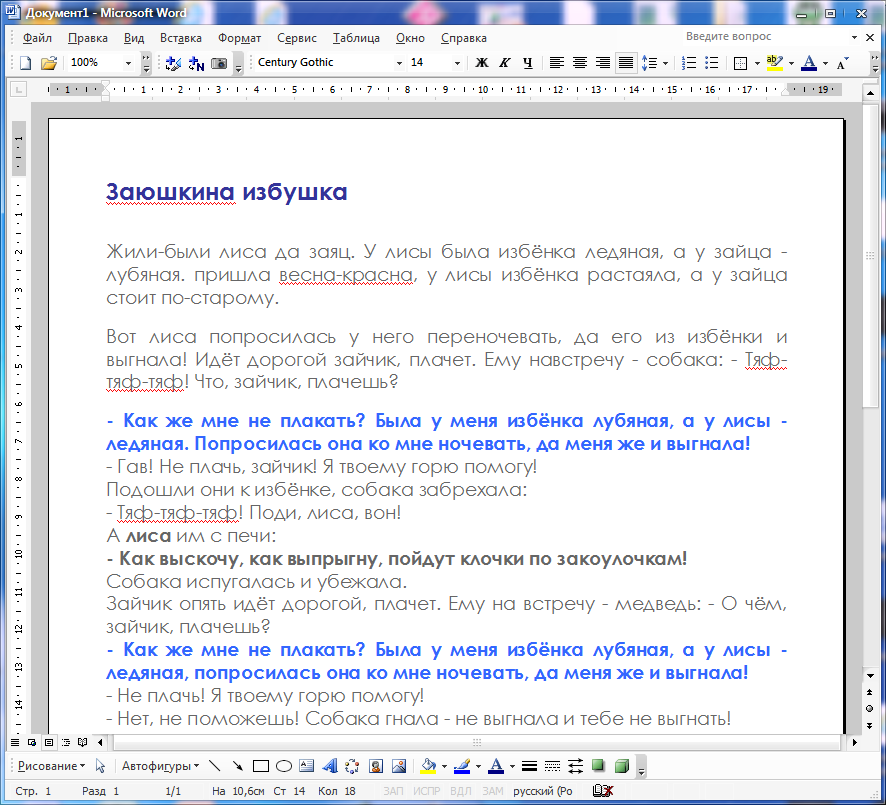Open borders dropdown arrow

click(757, 63)
